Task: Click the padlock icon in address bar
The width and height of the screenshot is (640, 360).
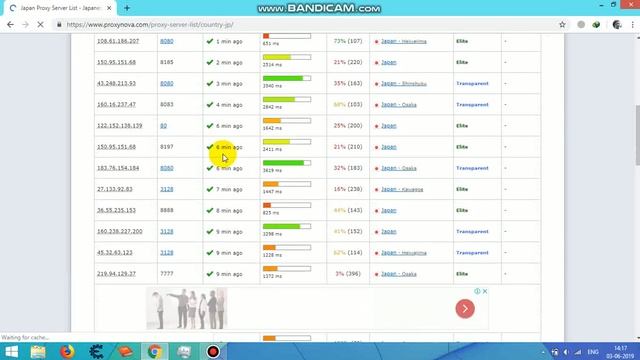Action: coord(59,25)
